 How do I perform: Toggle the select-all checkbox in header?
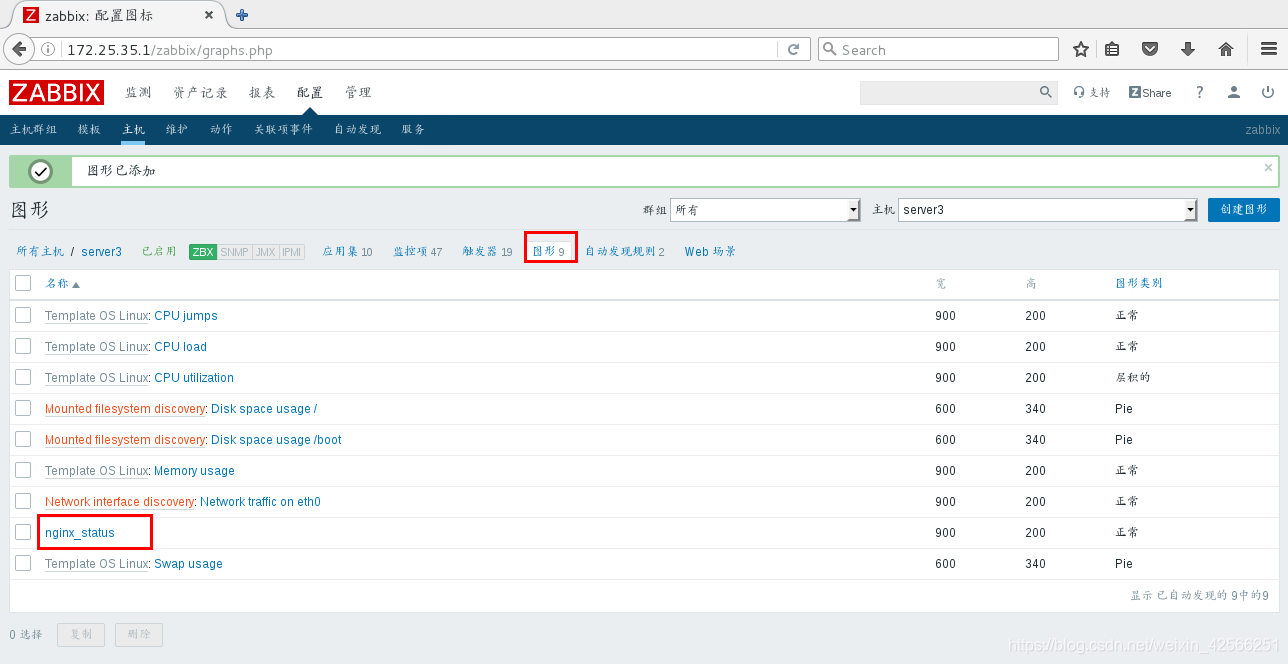click(x=23, y=283)
